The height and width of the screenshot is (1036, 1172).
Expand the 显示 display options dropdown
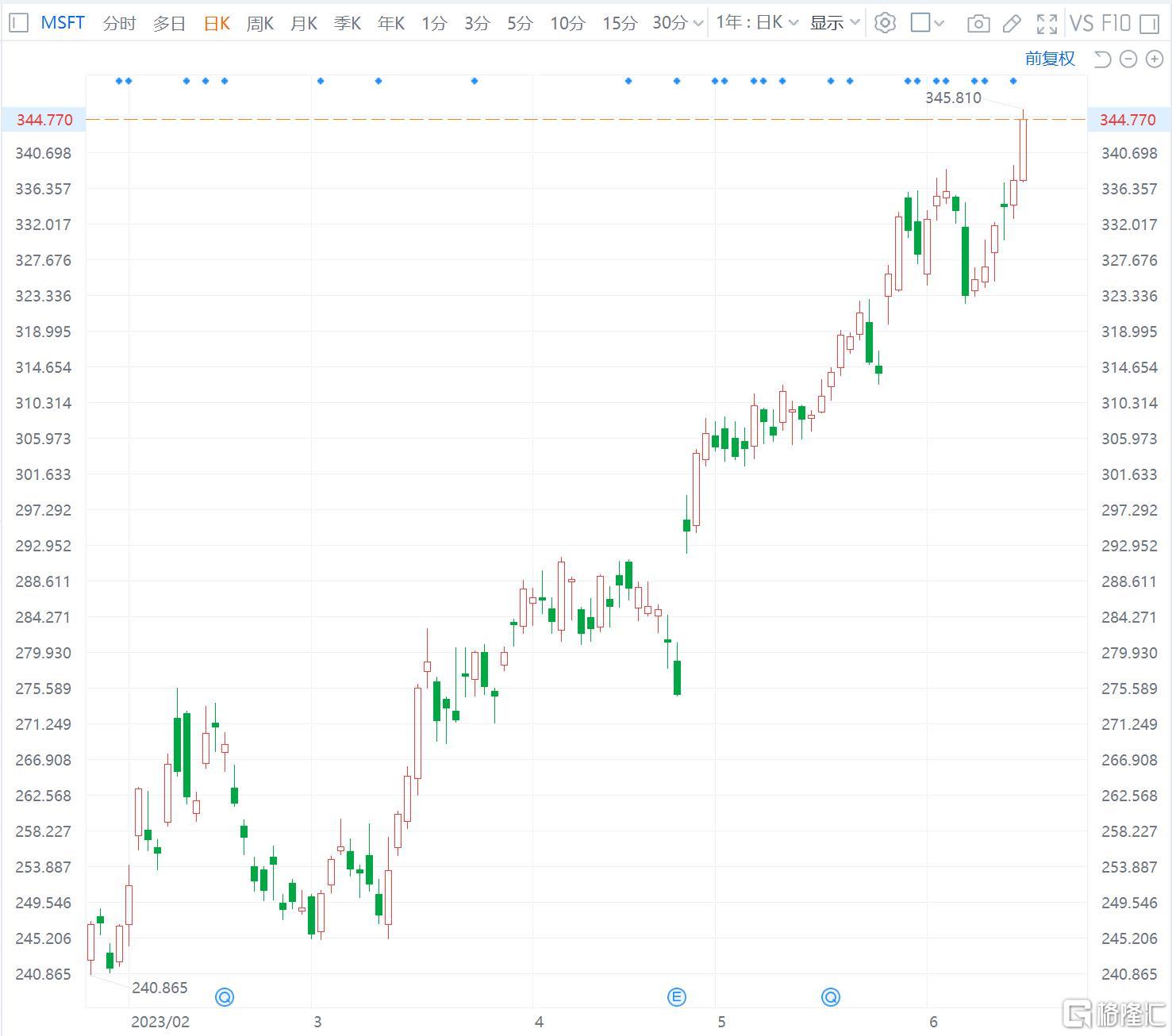(835, 23)
